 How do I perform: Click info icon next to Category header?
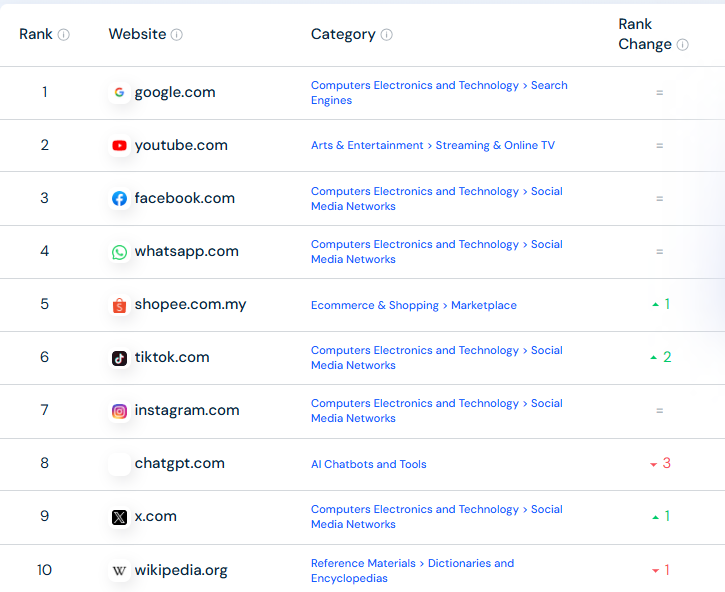(387, 35)
